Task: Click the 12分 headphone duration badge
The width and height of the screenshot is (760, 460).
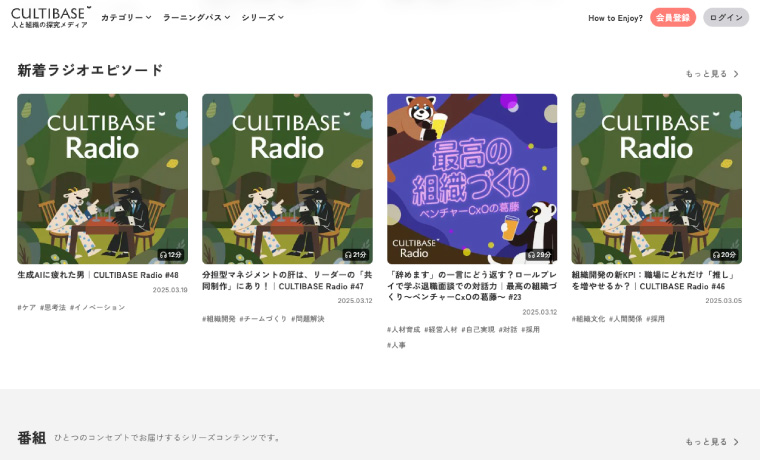Action: coord(171,254)
